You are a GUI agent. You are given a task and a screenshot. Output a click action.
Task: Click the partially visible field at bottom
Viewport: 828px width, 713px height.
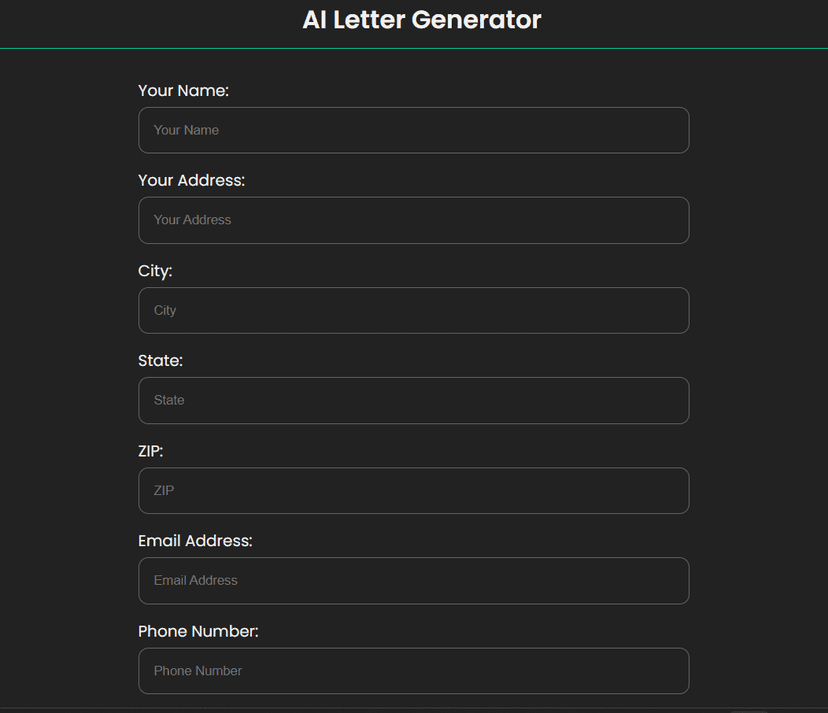coord(413,710)
